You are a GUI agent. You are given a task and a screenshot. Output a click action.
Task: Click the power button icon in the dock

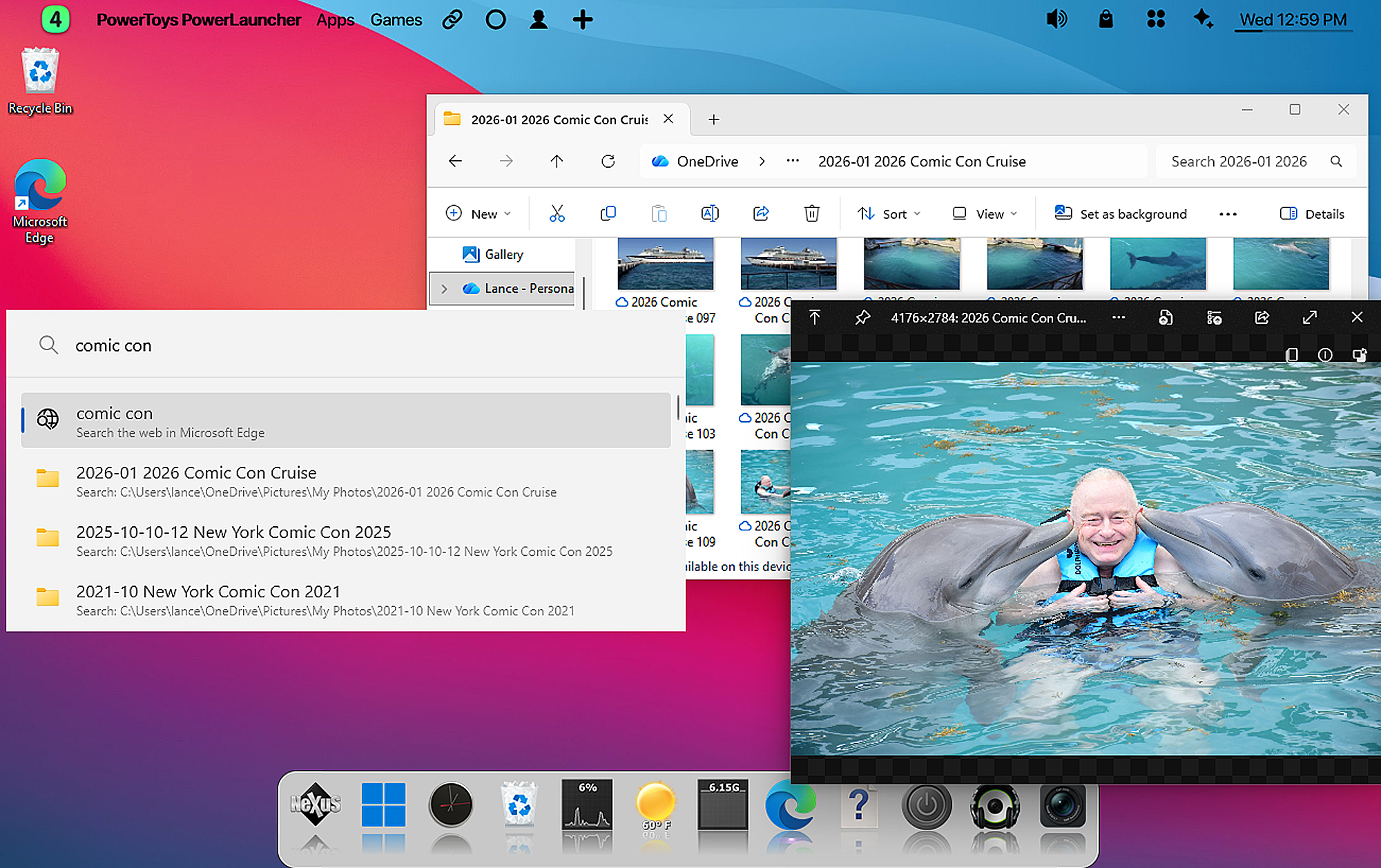(x=927, y=805)
